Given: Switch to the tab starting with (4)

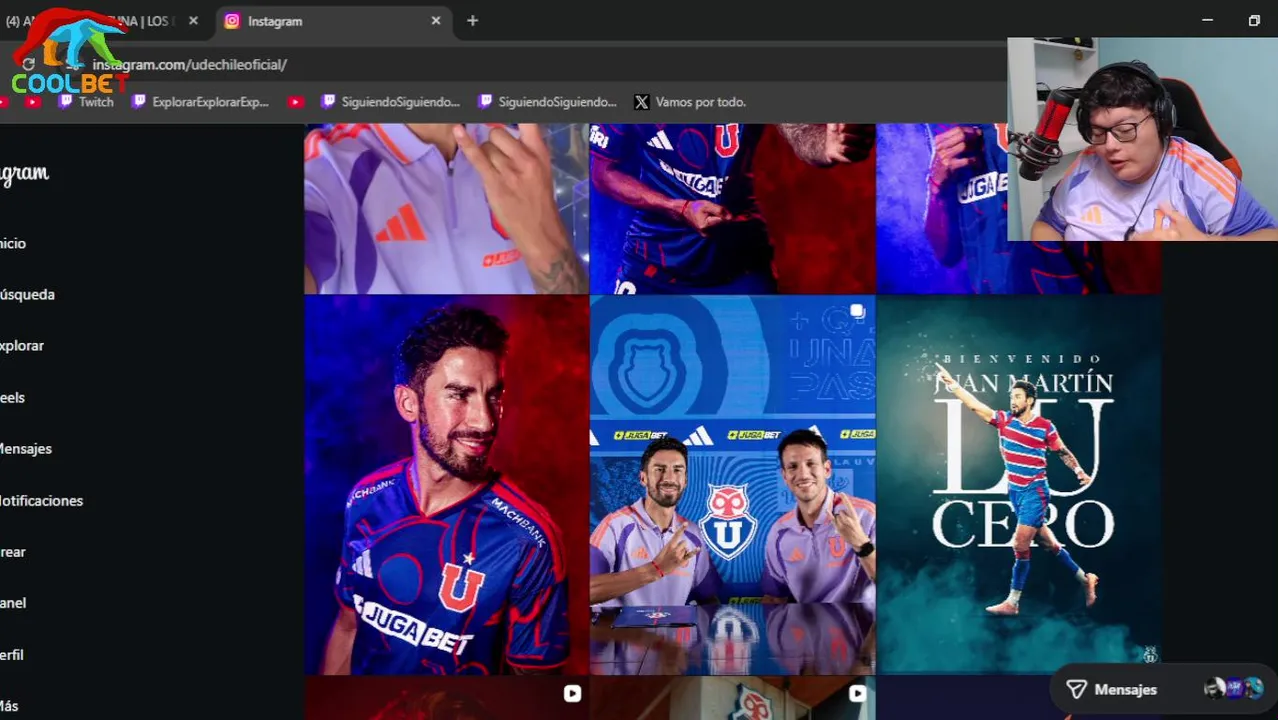Looking at the screenshot, I should point(100,21).
